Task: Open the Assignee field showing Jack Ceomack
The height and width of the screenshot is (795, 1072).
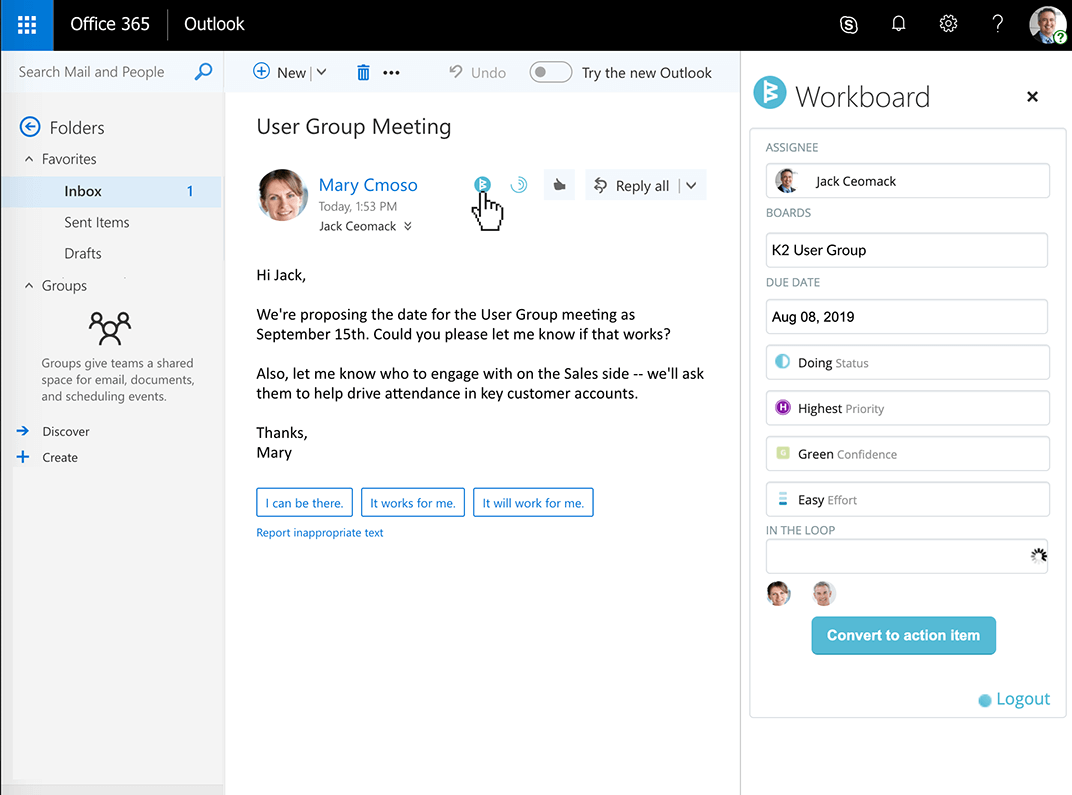Action: point(907,180)
